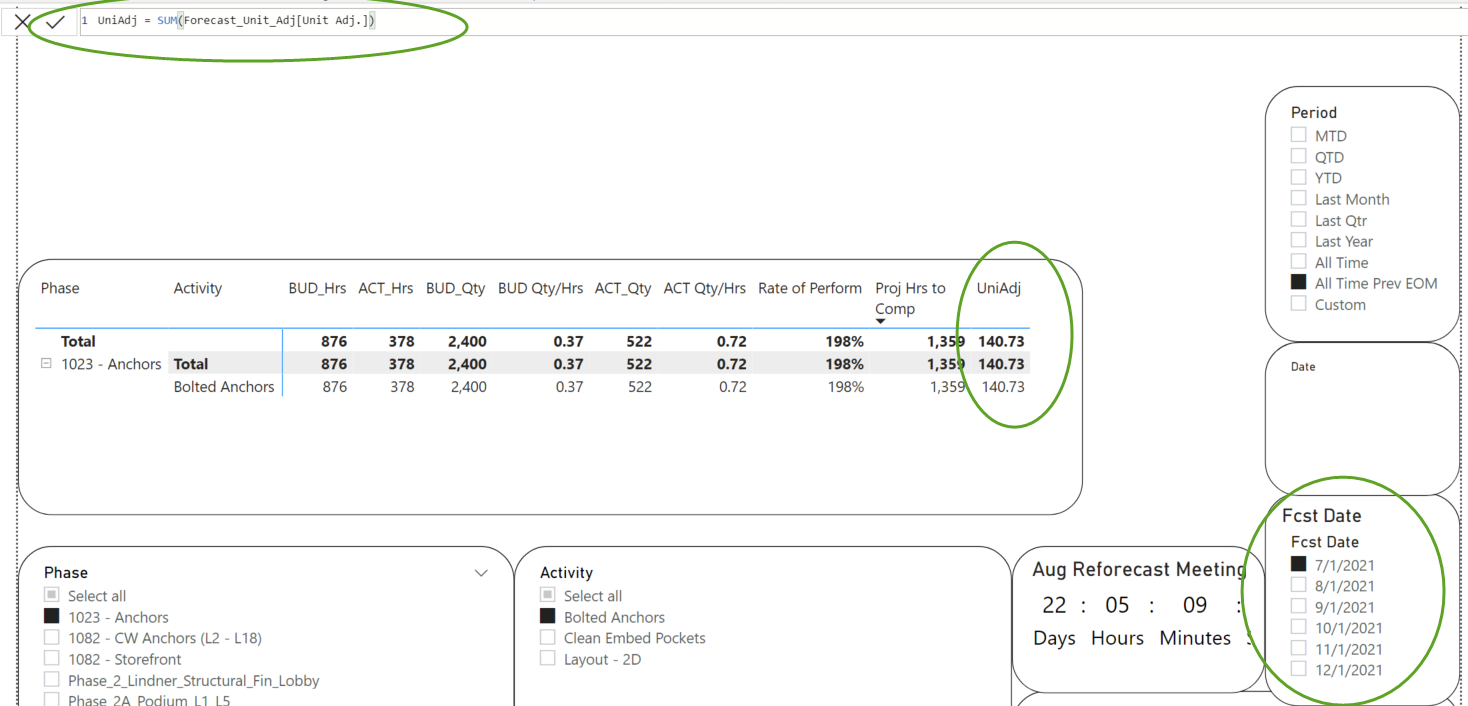Click the UniAdj column header
This screenshot has height=706, width=1468.
click(999, 288)
